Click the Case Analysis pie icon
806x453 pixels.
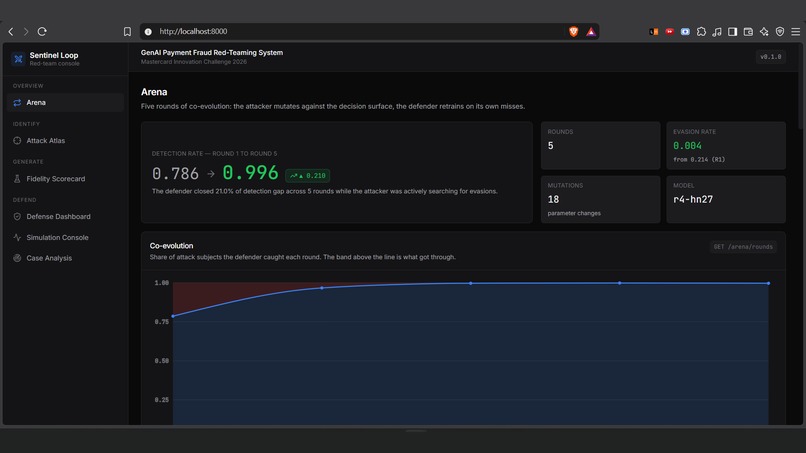point(17,258)
